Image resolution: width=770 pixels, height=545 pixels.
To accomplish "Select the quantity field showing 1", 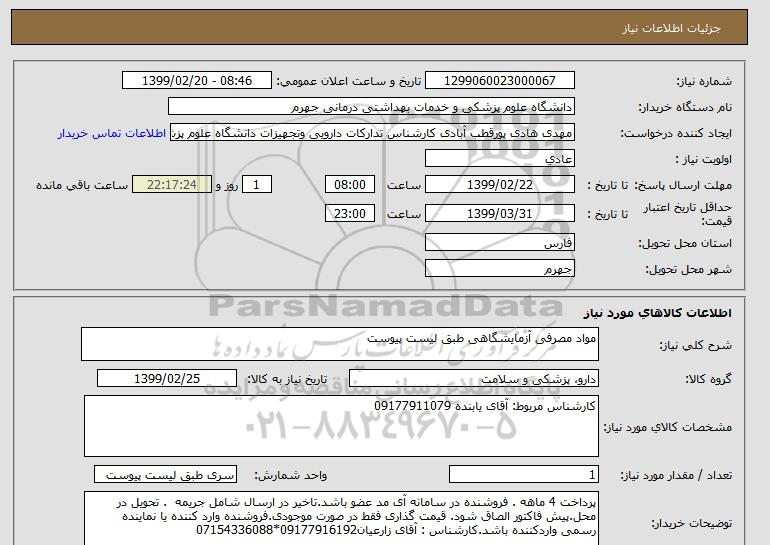I will tap(523, 475).
